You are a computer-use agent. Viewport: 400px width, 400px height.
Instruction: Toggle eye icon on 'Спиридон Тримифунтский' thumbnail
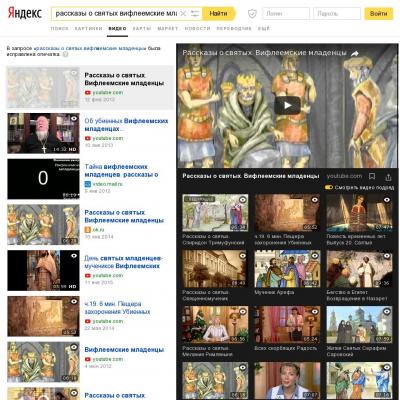click(243, 200)
